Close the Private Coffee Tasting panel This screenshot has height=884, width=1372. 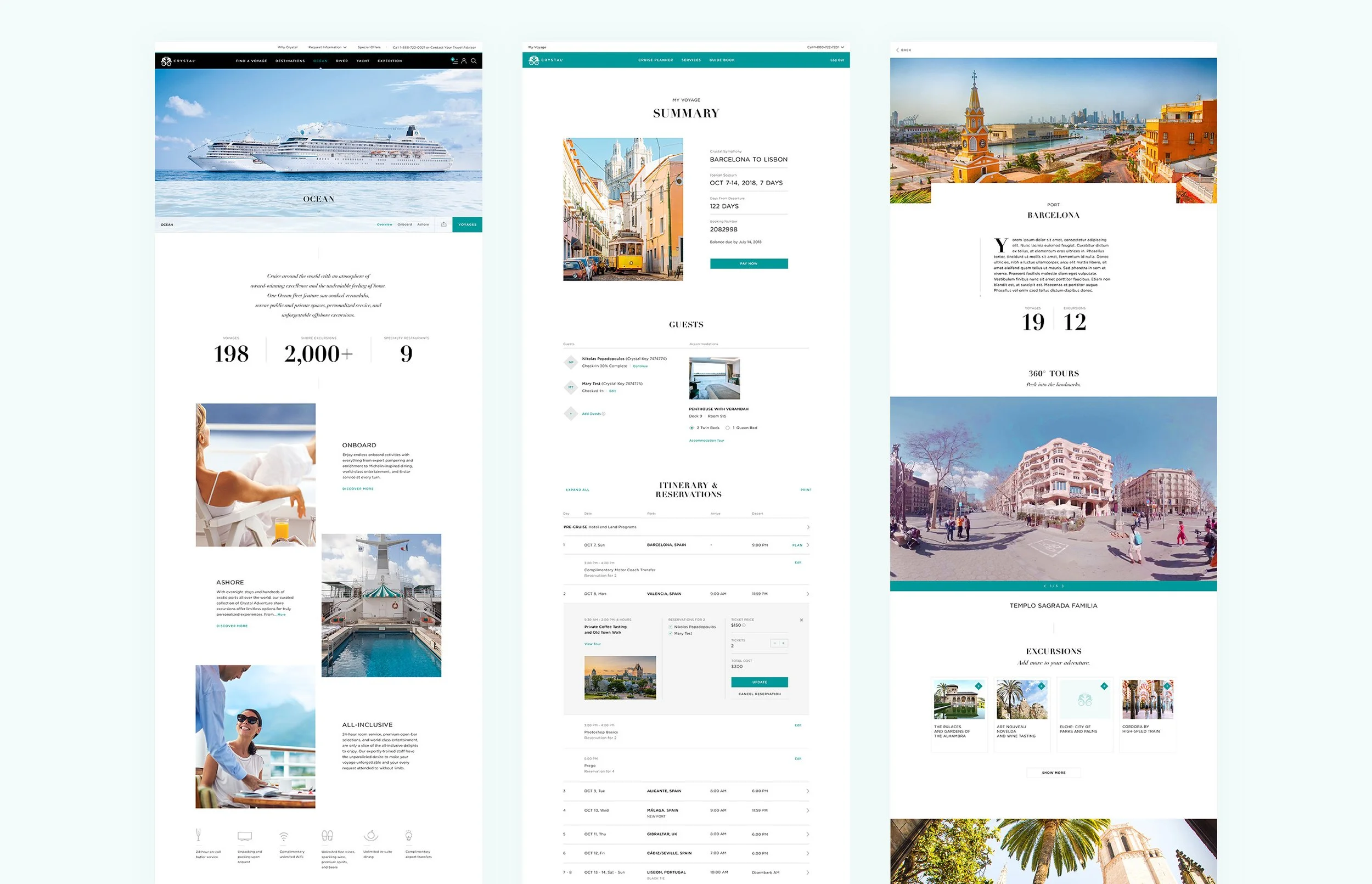point(801,620)
